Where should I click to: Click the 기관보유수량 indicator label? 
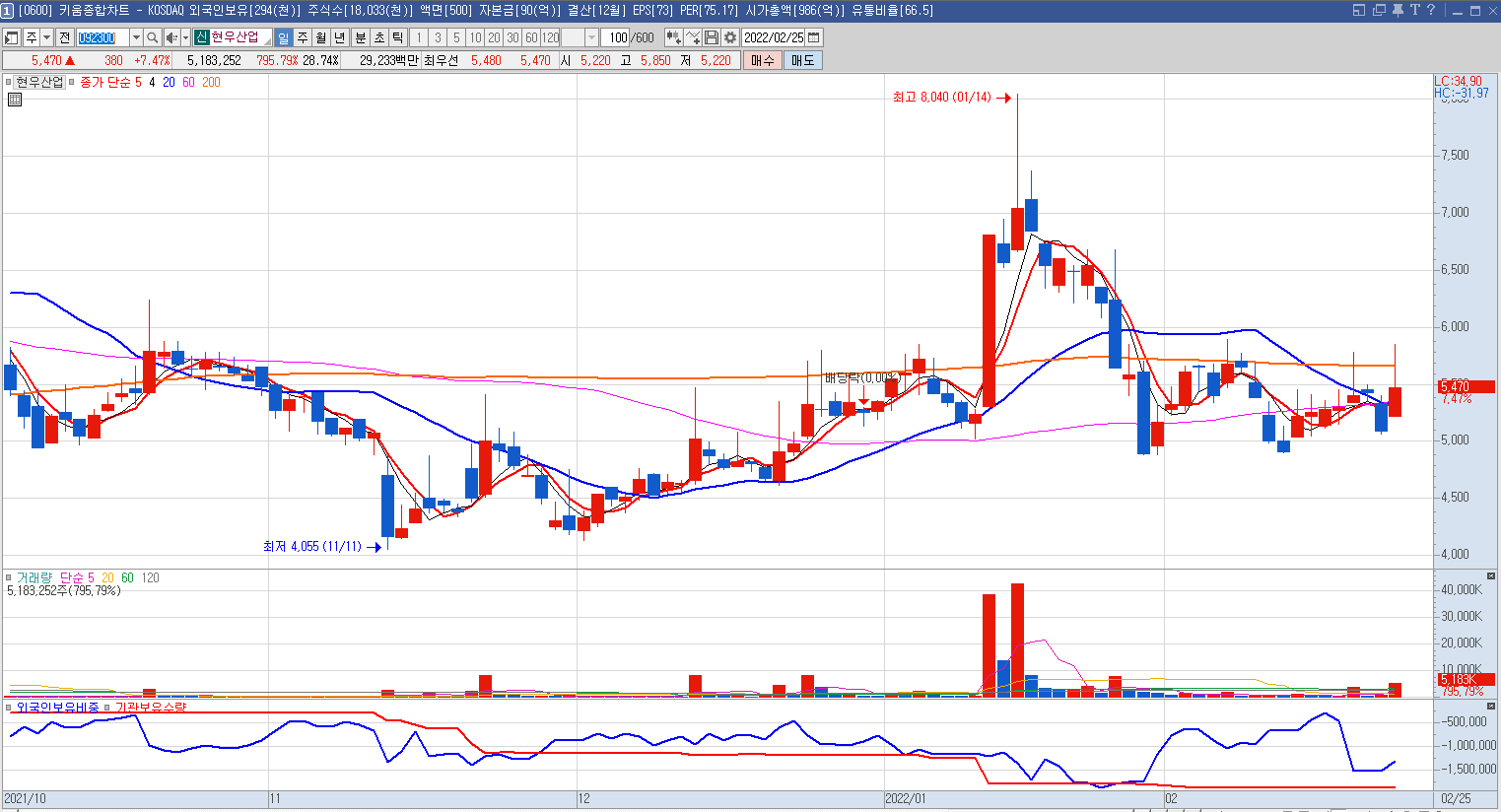(x=151, y=708)
